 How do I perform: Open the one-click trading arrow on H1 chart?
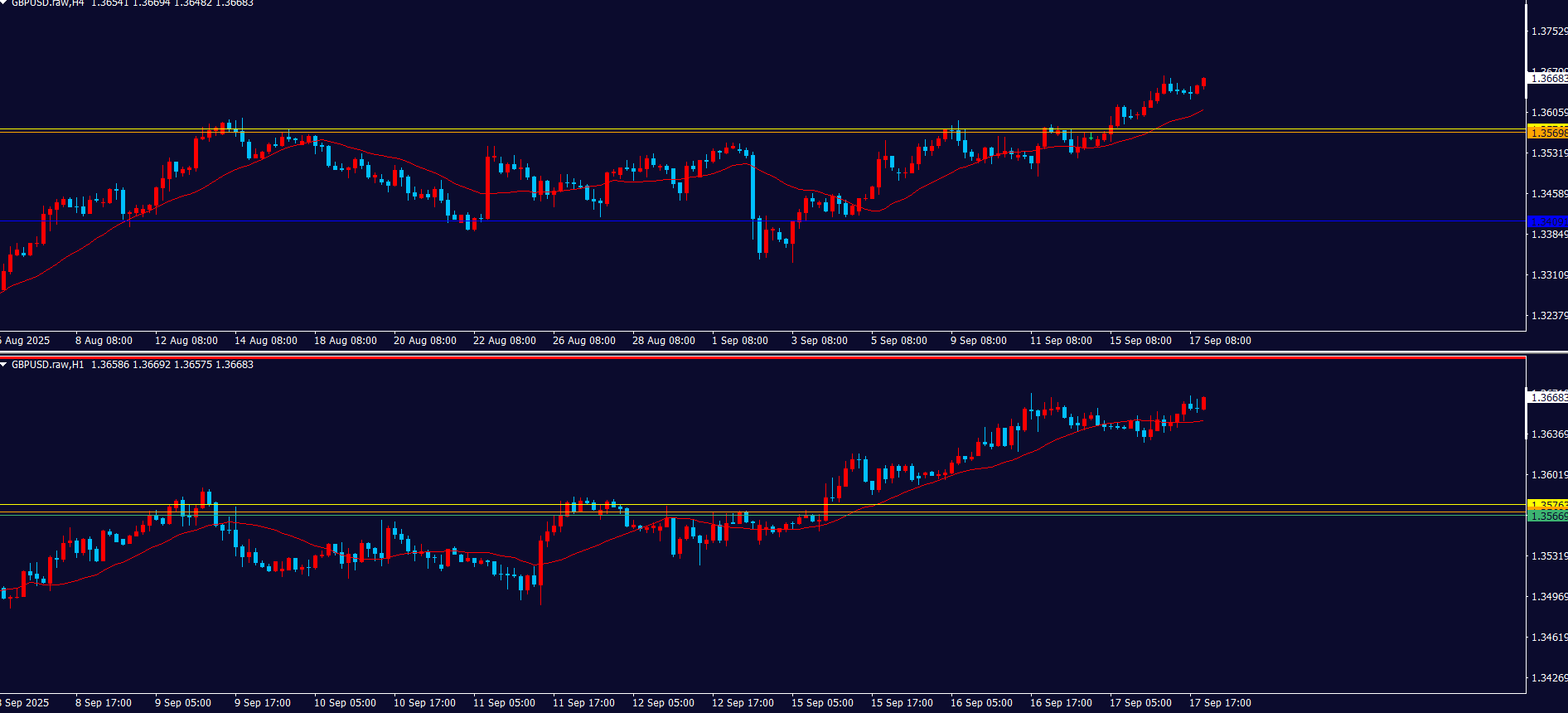point(4,365)
